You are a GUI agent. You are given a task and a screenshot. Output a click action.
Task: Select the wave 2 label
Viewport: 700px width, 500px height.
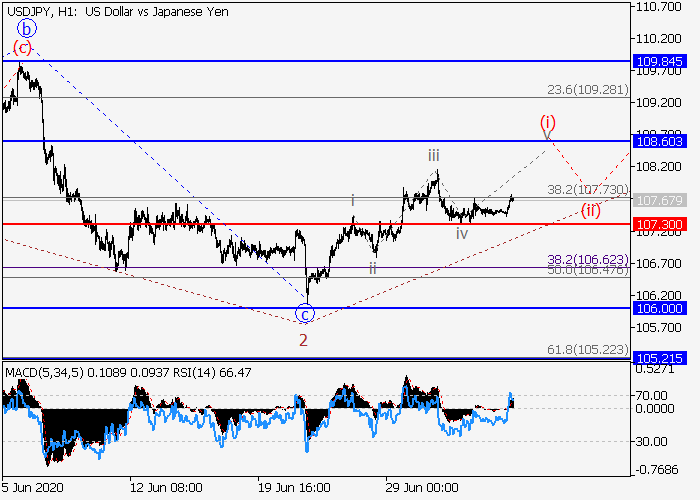pos(303,340)
